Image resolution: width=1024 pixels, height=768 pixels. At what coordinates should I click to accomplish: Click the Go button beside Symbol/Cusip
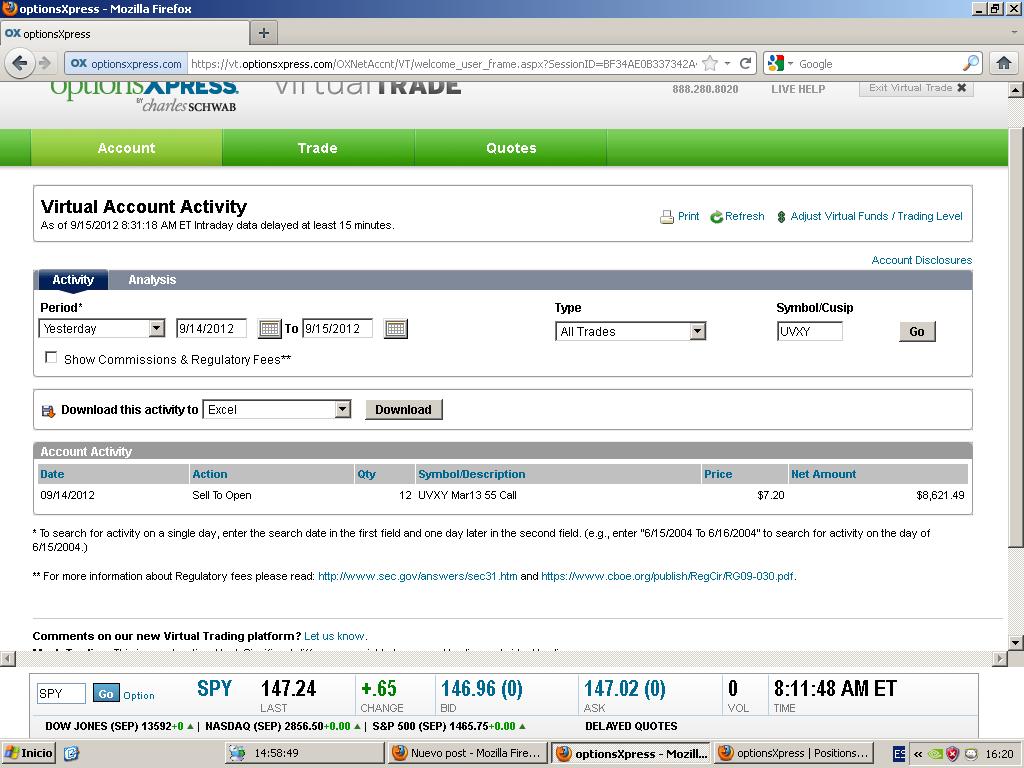point(917,331)
